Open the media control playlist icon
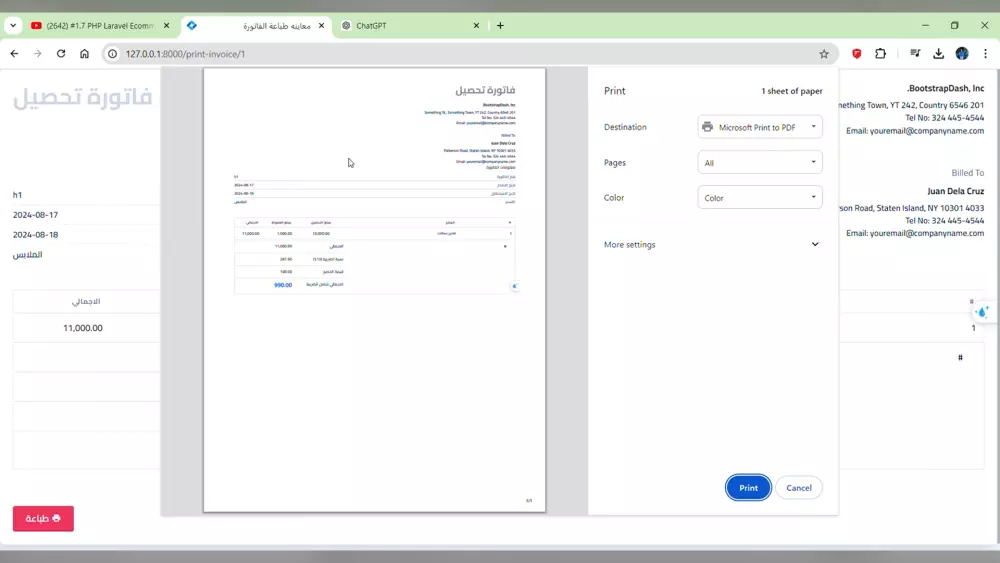 pyautogui.click(x=915, y=54)
